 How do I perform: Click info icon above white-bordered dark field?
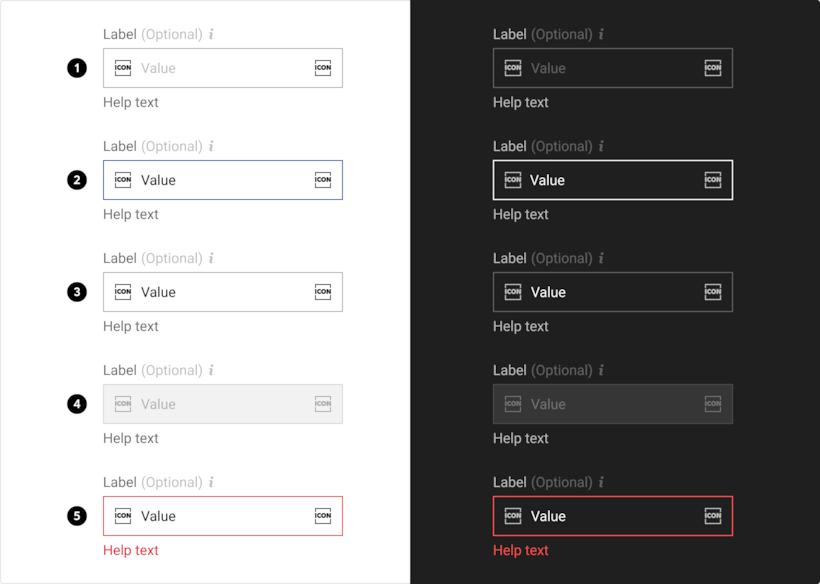(601, 146)
